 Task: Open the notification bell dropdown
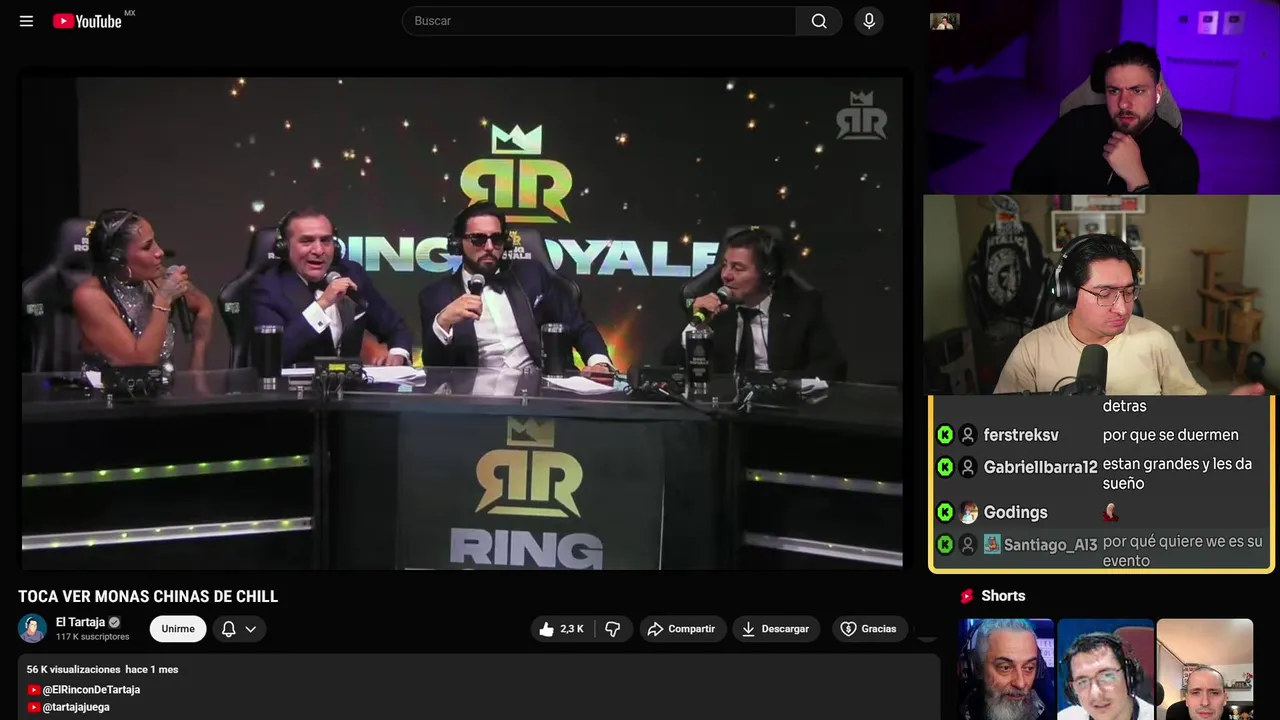[x=239, y=629]
